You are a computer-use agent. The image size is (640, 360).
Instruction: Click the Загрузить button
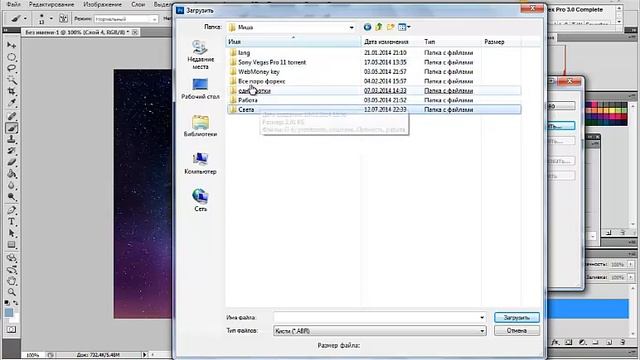tap(517, 318)
